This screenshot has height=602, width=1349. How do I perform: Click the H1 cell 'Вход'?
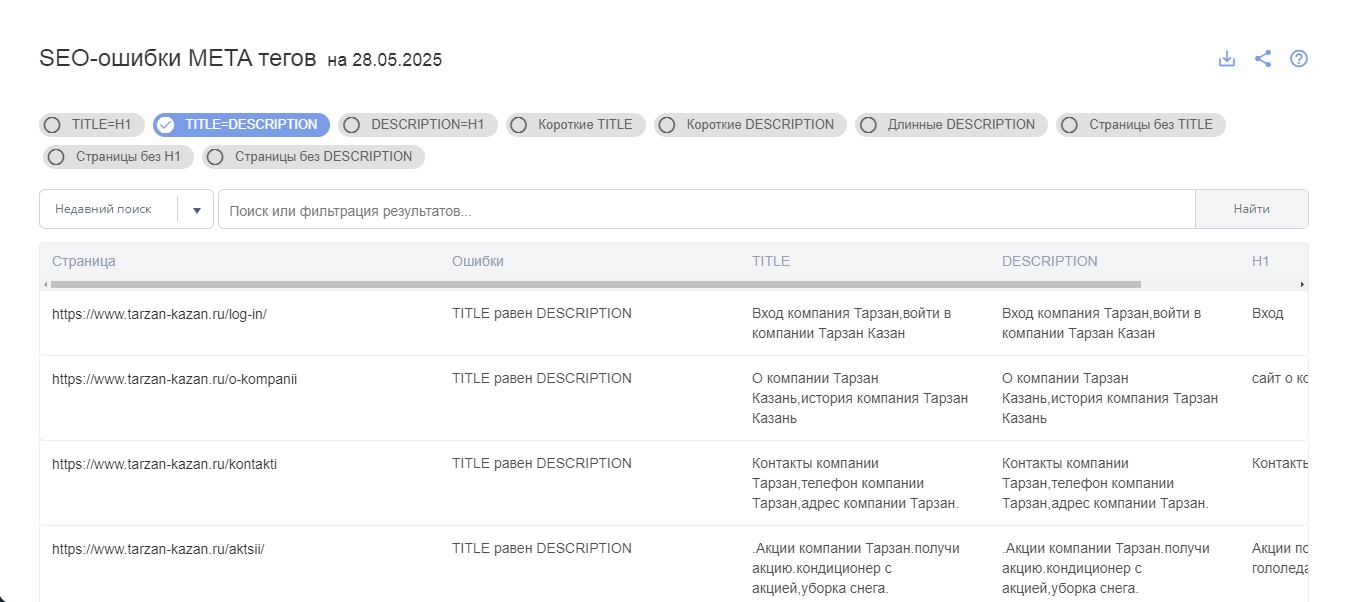click(1267, 313)
